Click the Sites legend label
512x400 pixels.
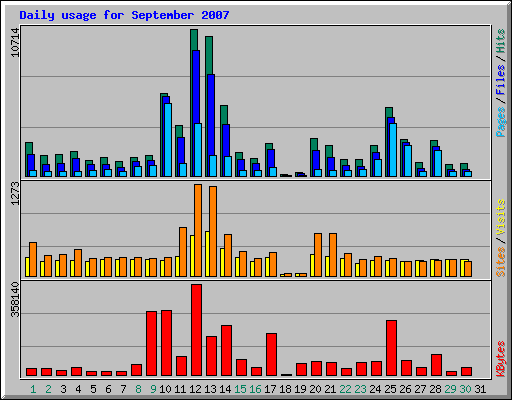(x=501, y=262)
